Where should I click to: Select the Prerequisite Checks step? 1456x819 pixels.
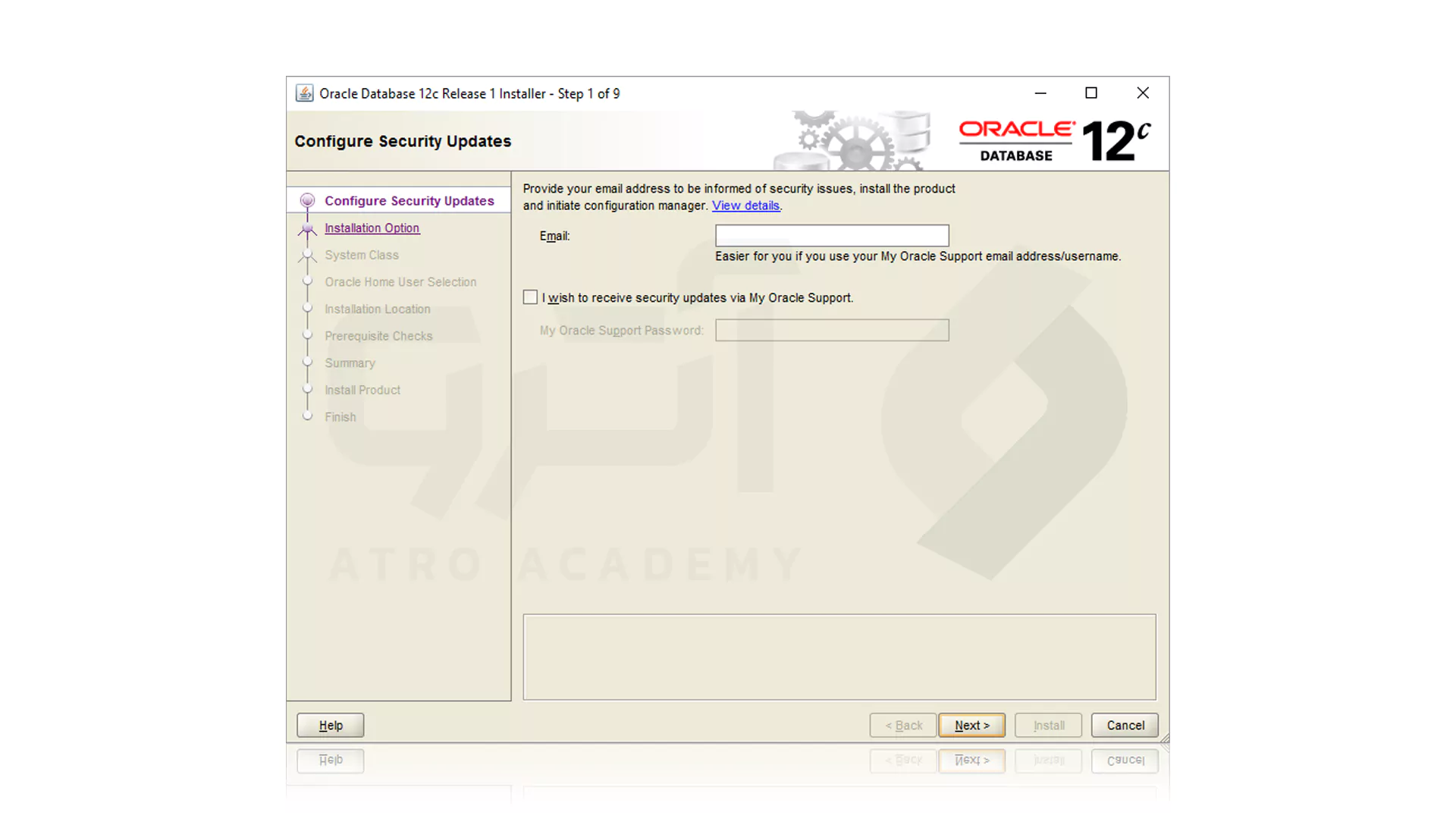378,335
